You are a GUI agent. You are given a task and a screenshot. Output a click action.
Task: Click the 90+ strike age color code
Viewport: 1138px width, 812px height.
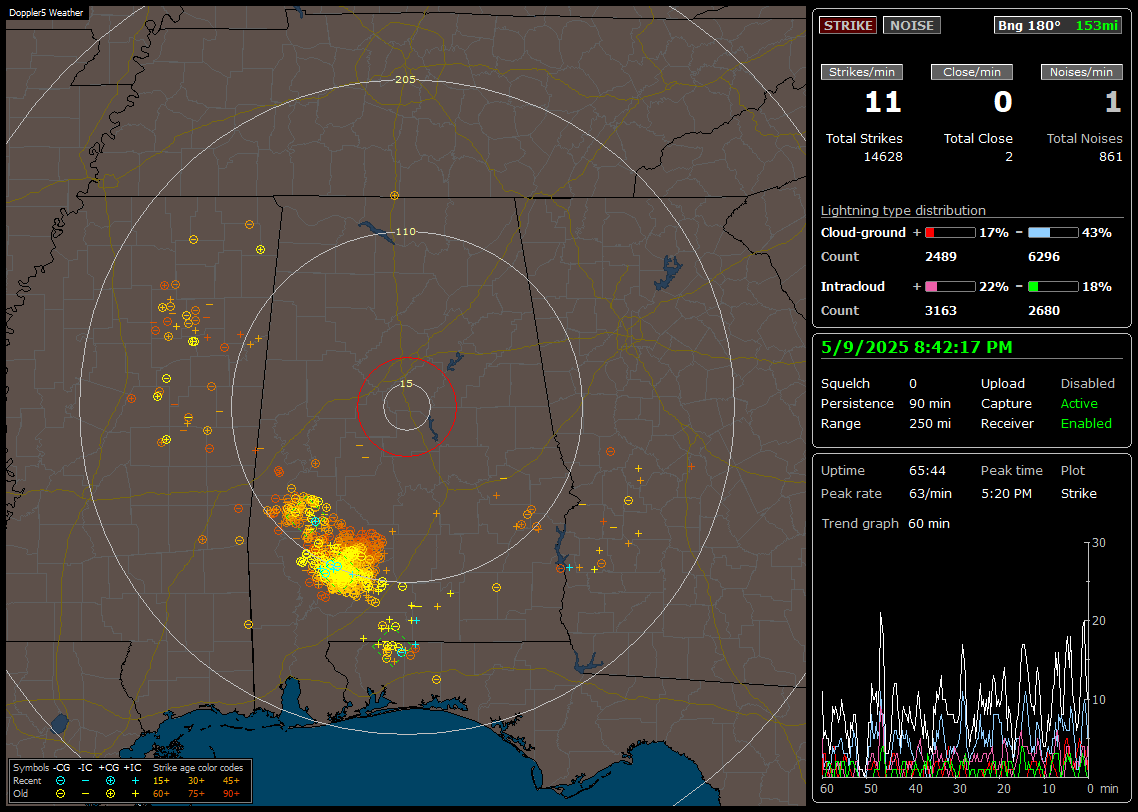pyautogui.click(x=231, y=794)
